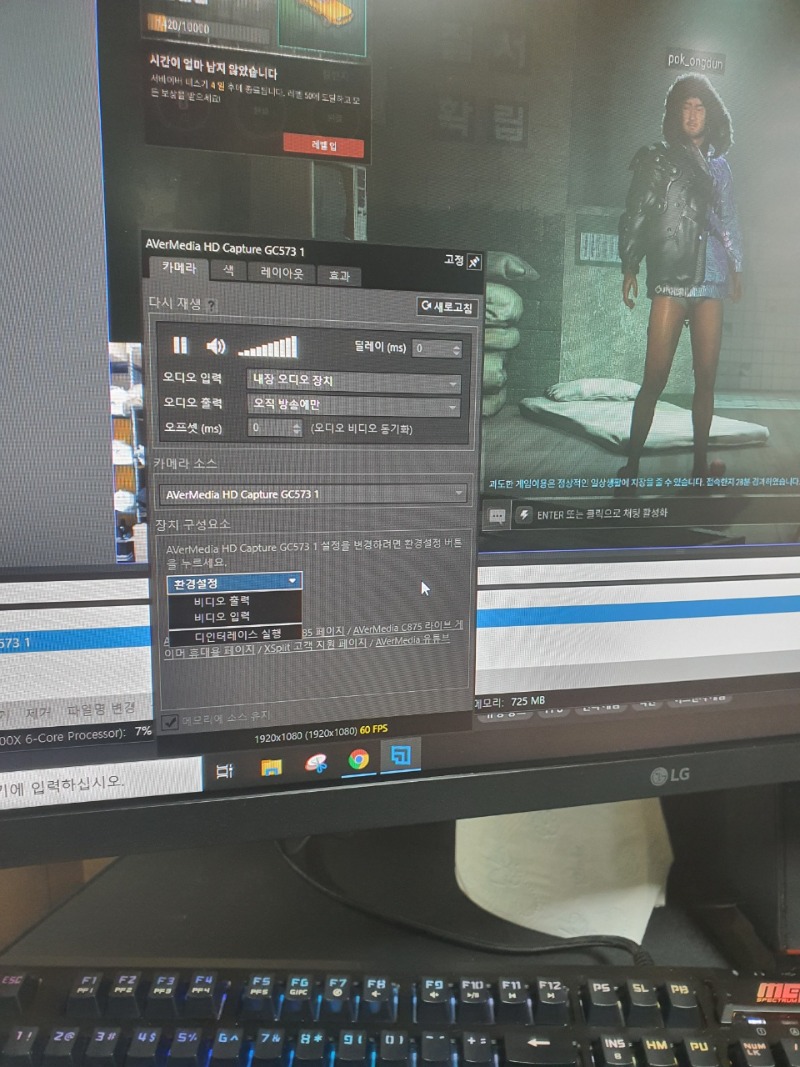The width and height of the screenshot is (800, 1067).
Task: Select the 효과 tab
Action: [x=339, y=276]
